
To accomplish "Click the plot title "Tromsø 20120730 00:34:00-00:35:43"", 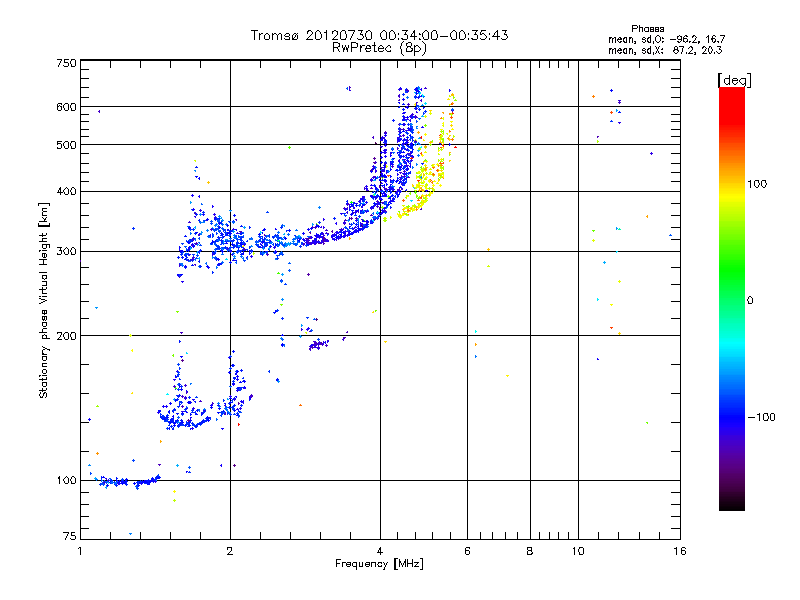I will 379,35.
